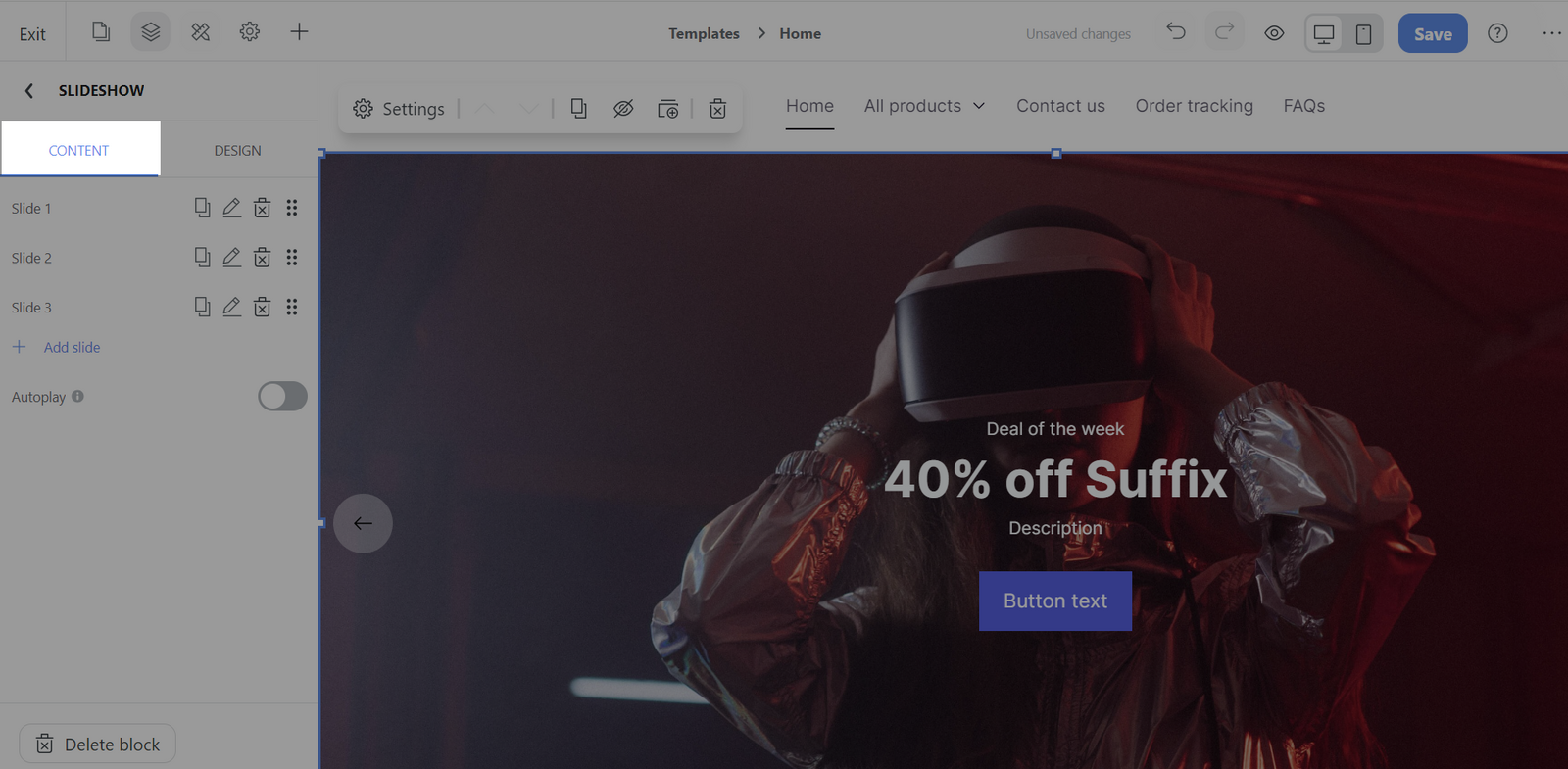Preview the page with eye icon

1274,33
